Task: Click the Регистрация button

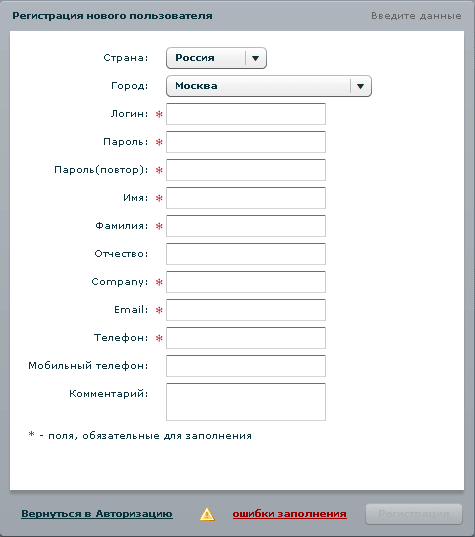Action: 414,514
